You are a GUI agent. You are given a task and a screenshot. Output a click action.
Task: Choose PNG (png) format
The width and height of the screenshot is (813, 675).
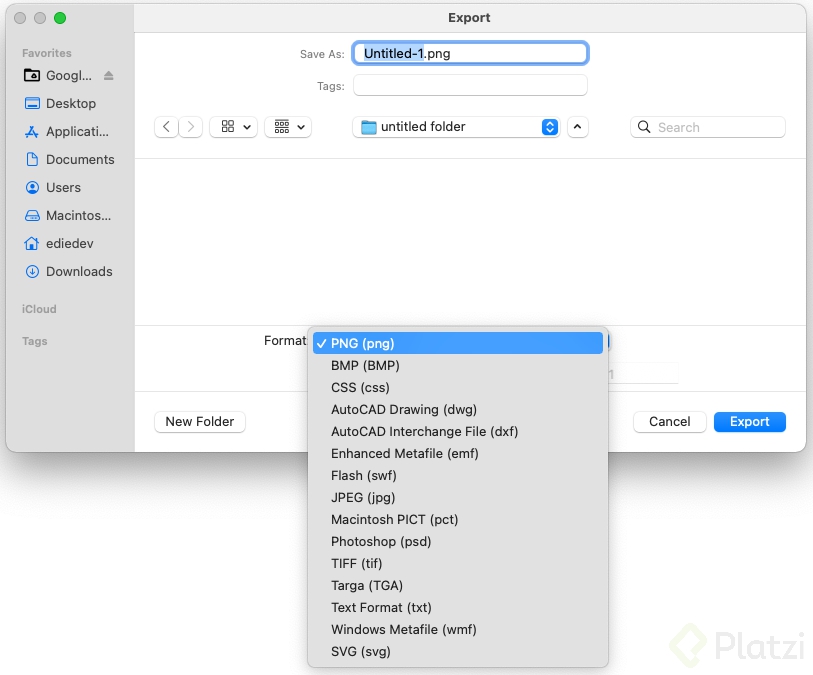click(x=458, y=343)
